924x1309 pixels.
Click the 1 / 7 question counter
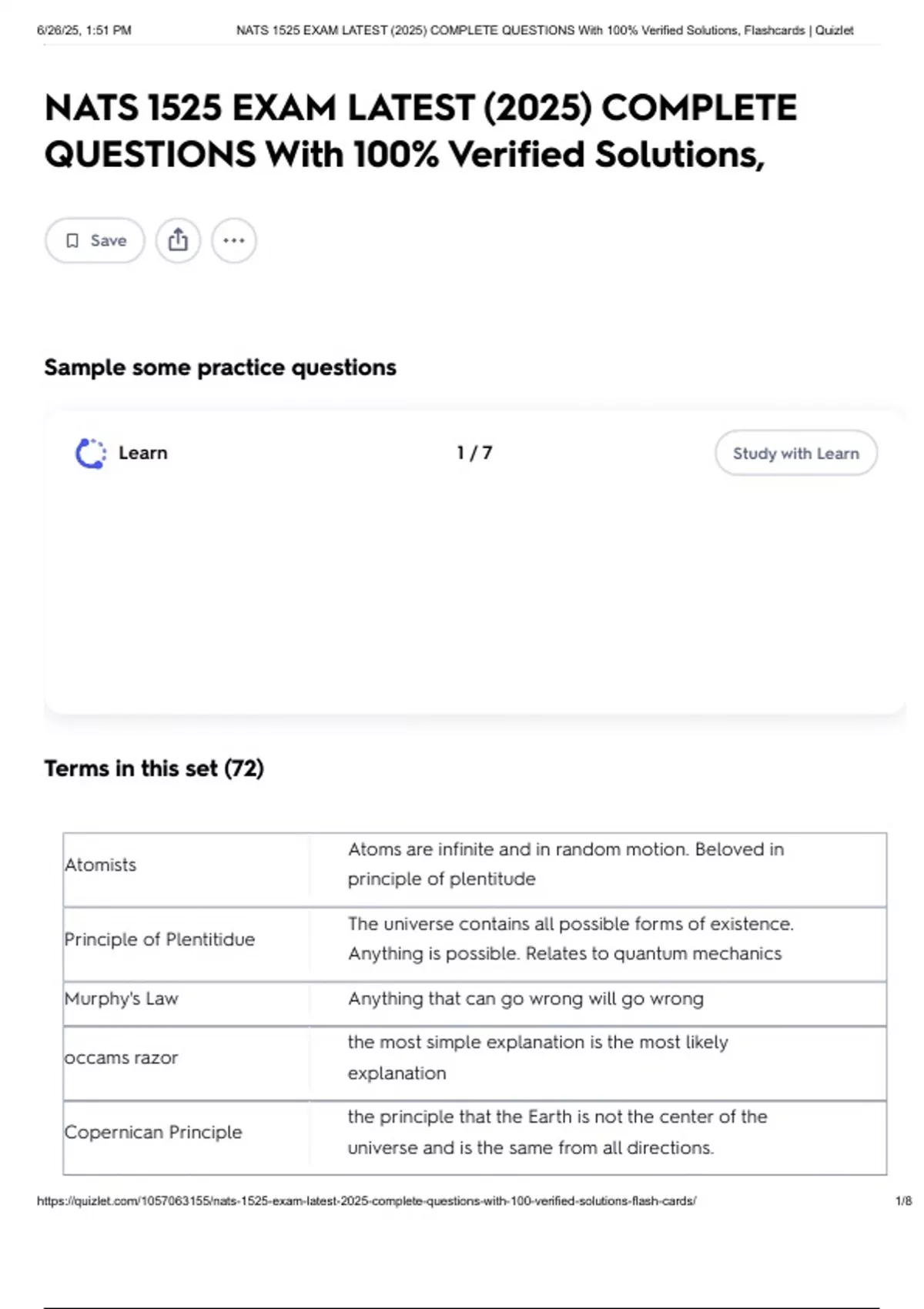474,453
